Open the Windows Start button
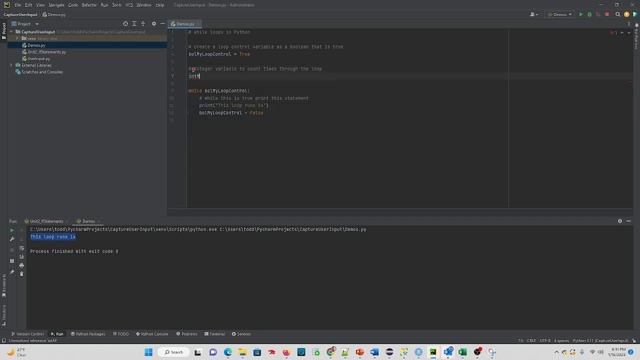The image size is (640, 360). point(149,352)
